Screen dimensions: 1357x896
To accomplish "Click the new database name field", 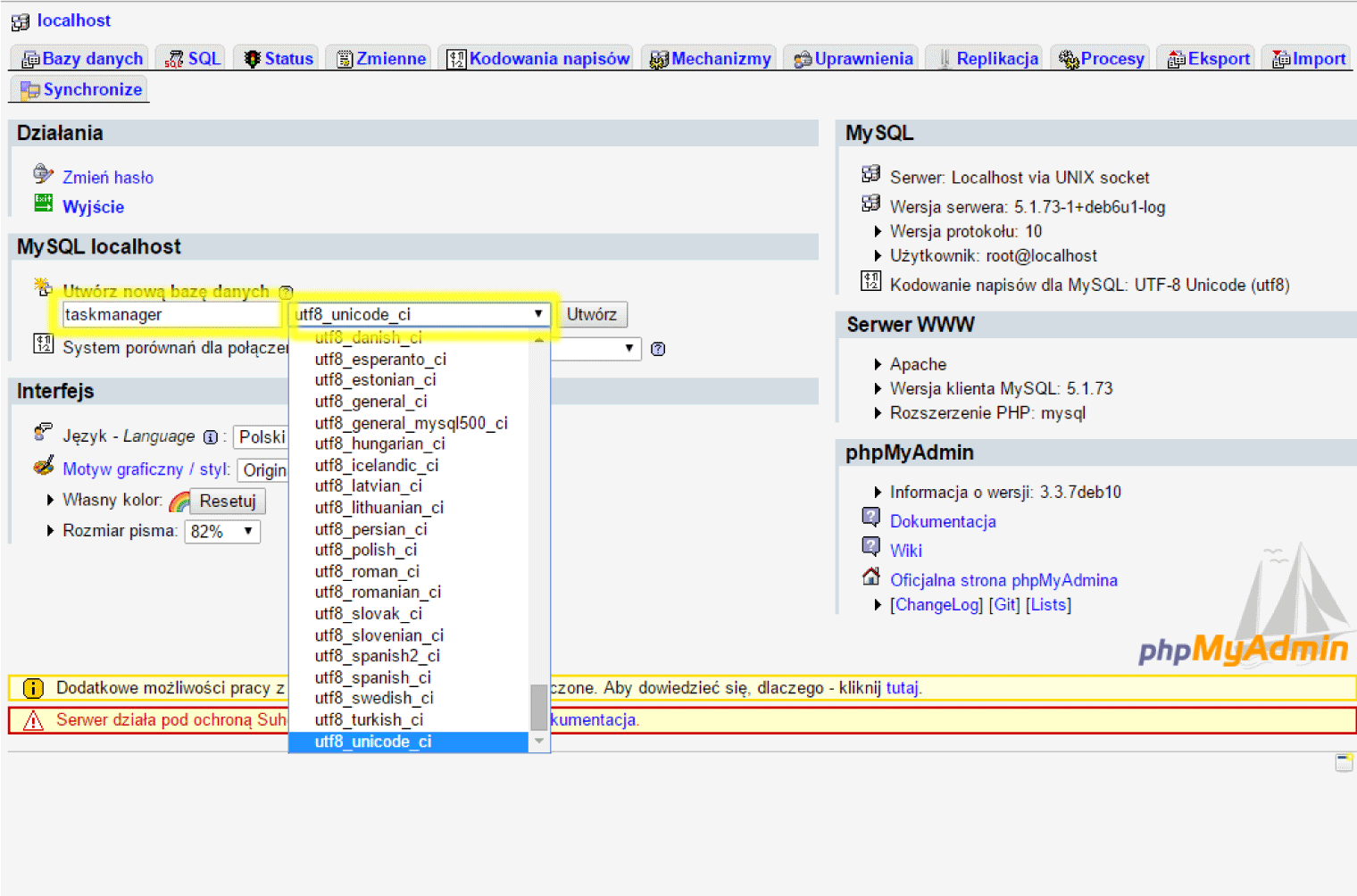I will [171, 314].
